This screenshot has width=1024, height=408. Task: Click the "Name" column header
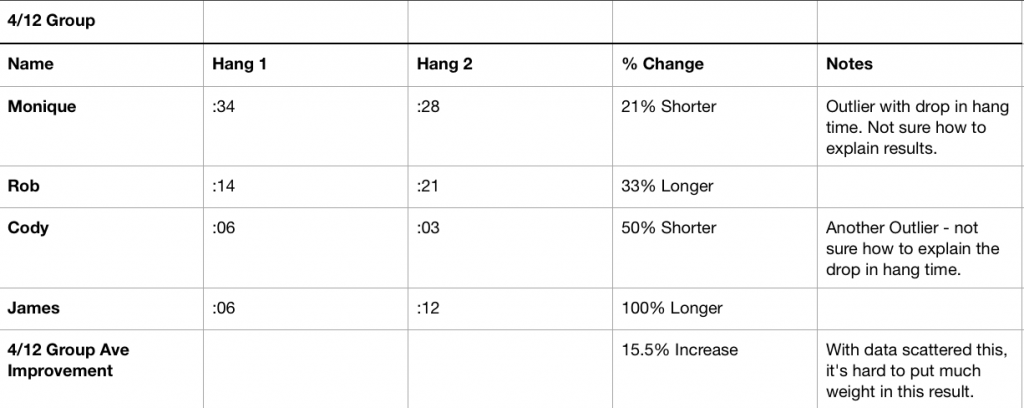click(x=31, y=64)
